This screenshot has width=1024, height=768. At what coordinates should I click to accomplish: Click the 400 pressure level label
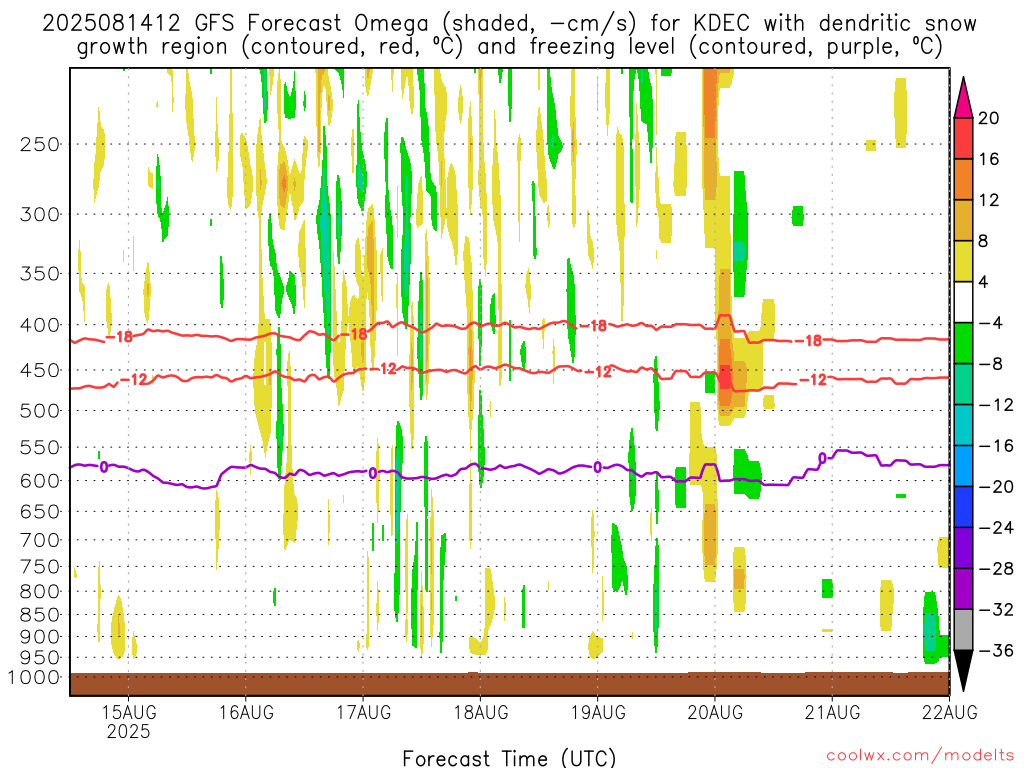point(40,325)
